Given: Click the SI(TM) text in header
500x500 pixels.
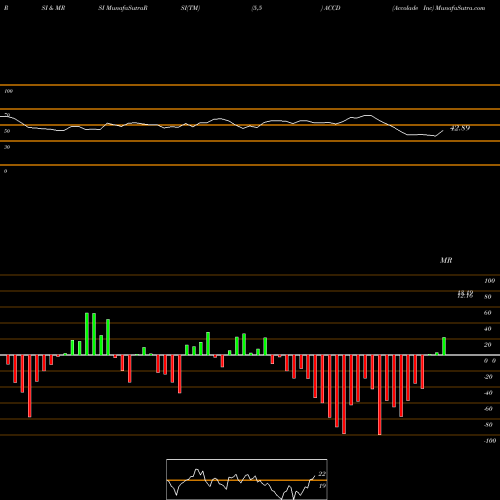Looking at the screenshot, I should (190, 8).
